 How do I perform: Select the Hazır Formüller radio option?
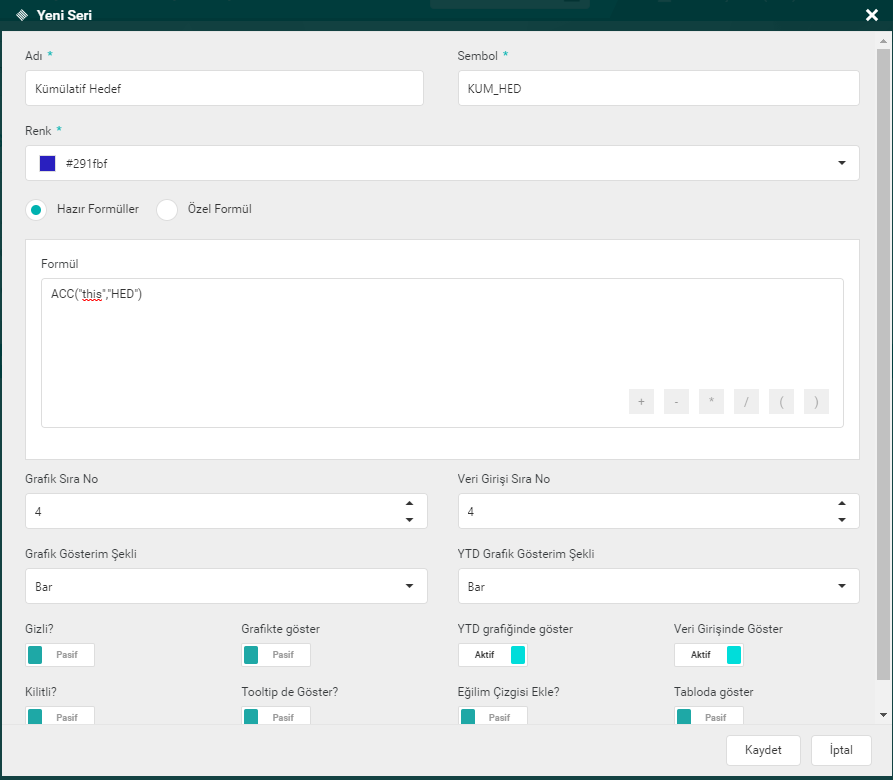coord(37,210)
